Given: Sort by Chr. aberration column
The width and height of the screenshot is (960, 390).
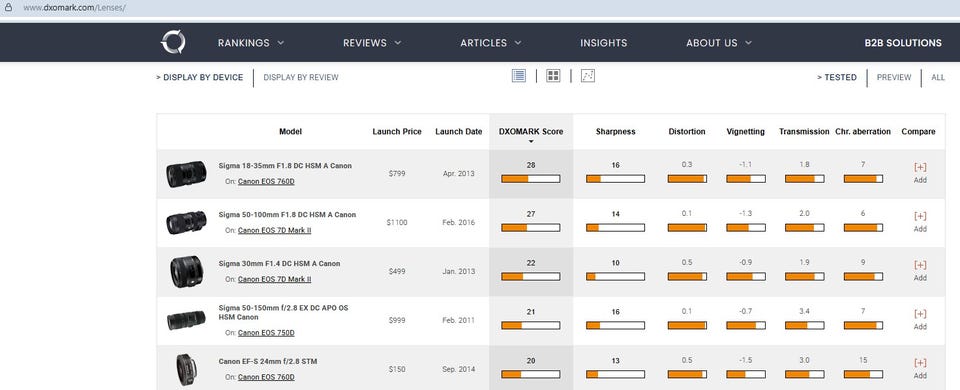Looking at the screenshot, I should (x=863, y=132).
